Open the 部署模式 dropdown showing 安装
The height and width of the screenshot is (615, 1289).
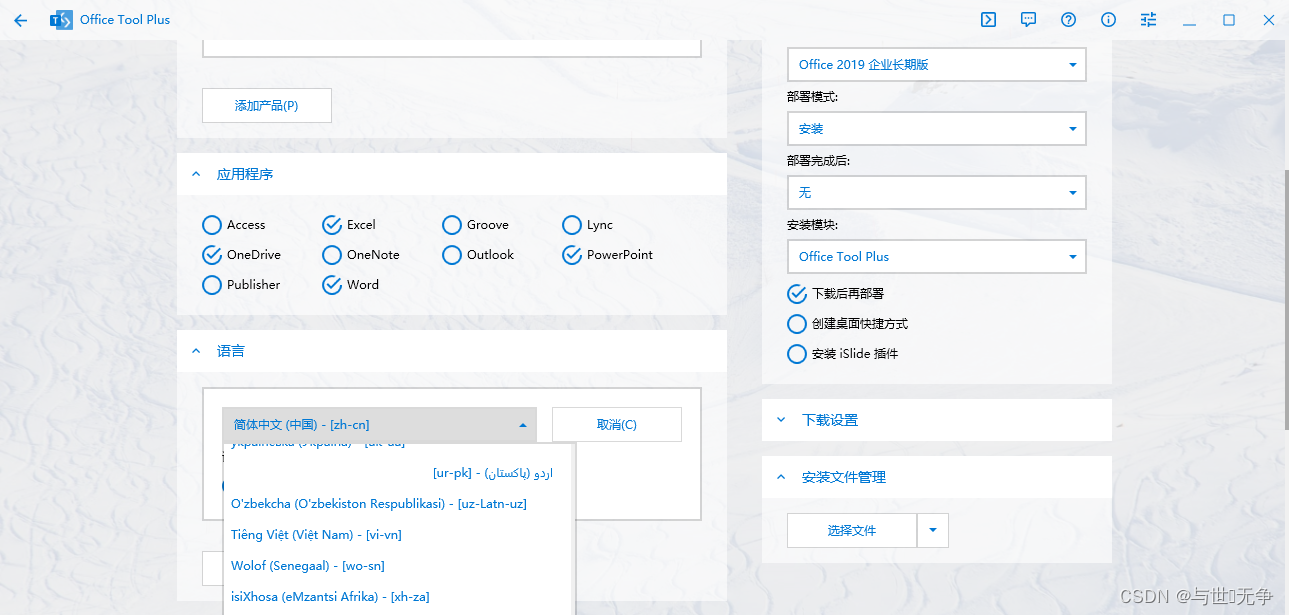[x=937, y=129]
